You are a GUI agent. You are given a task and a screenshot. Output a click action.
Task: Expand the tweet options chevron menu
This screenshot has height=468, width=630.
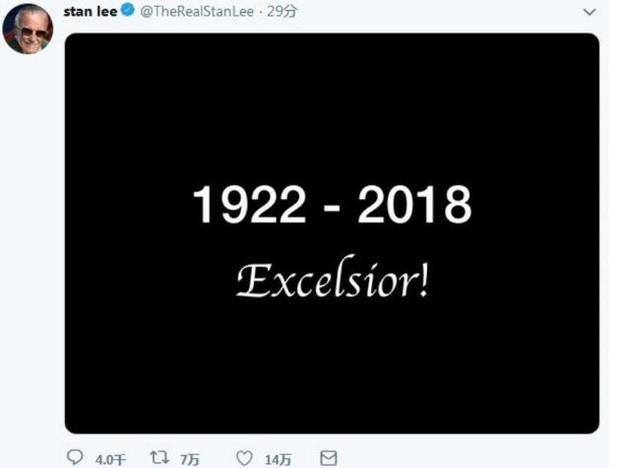click(x=590, y=12)
